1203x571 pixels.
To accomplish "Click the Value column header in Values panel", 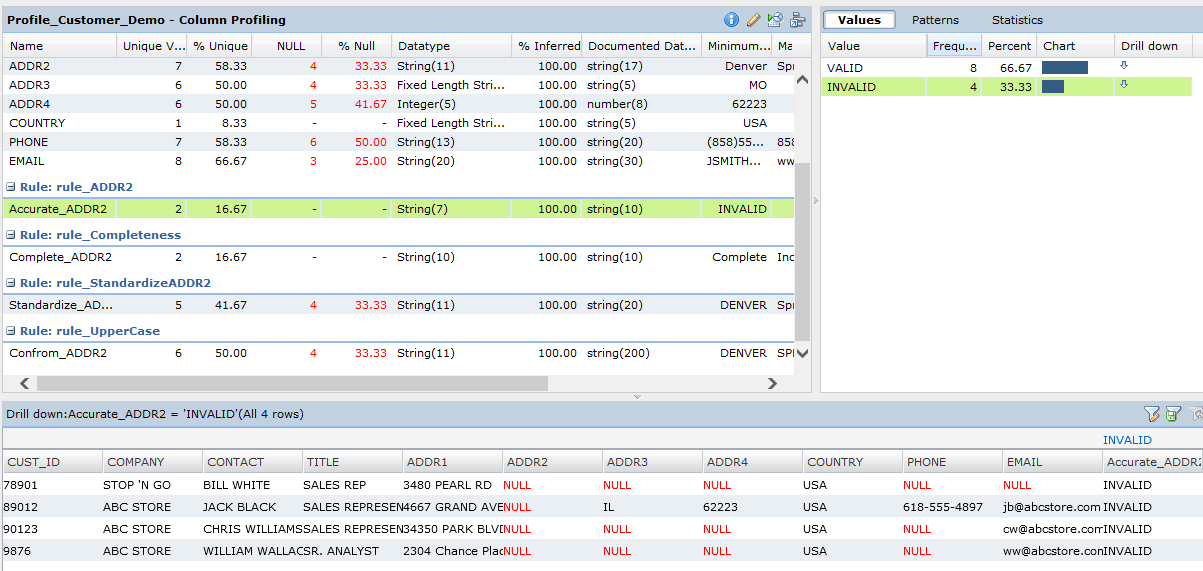I will (874, 46).
